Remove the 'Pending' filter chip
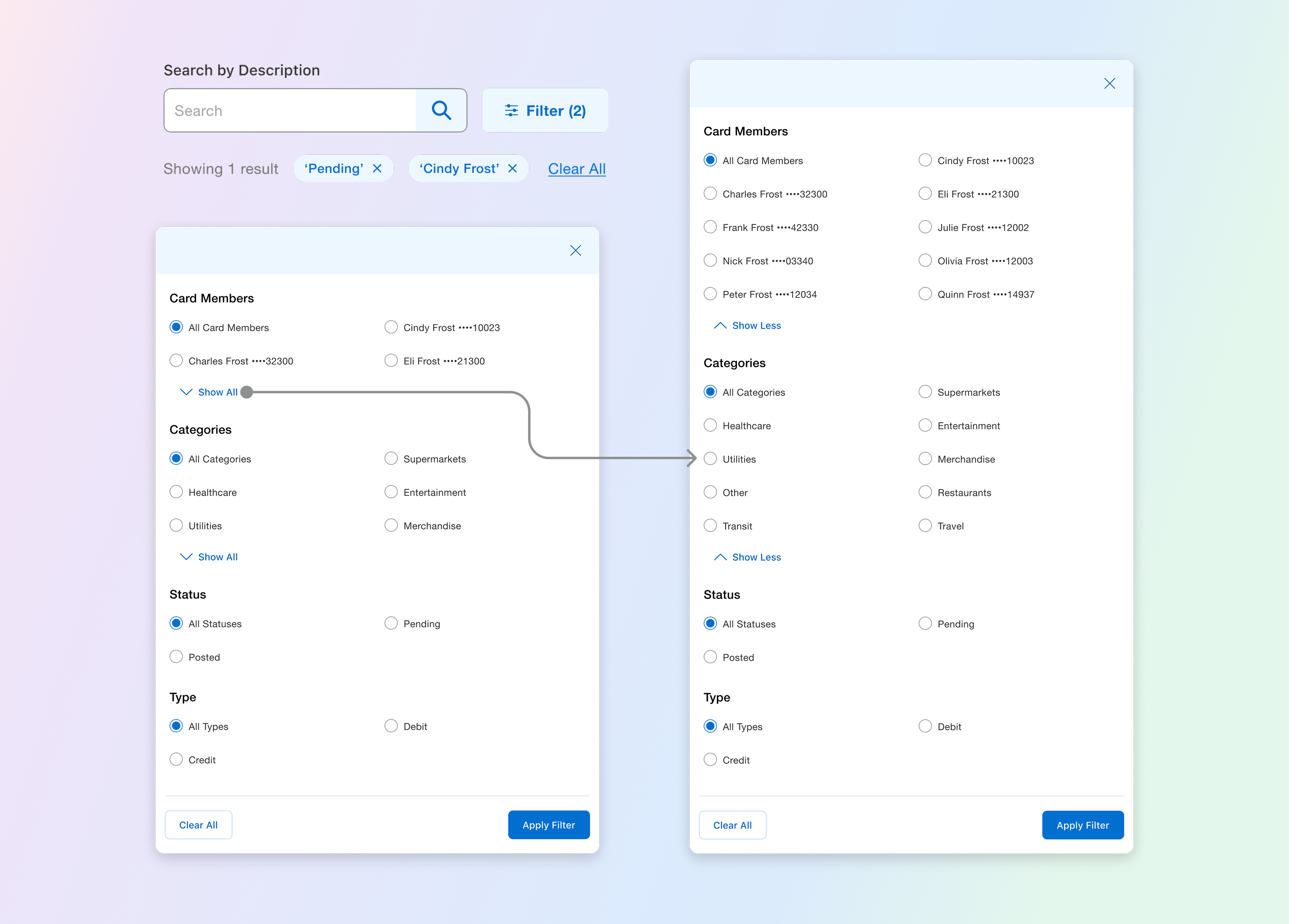 [x=377, y=169]
